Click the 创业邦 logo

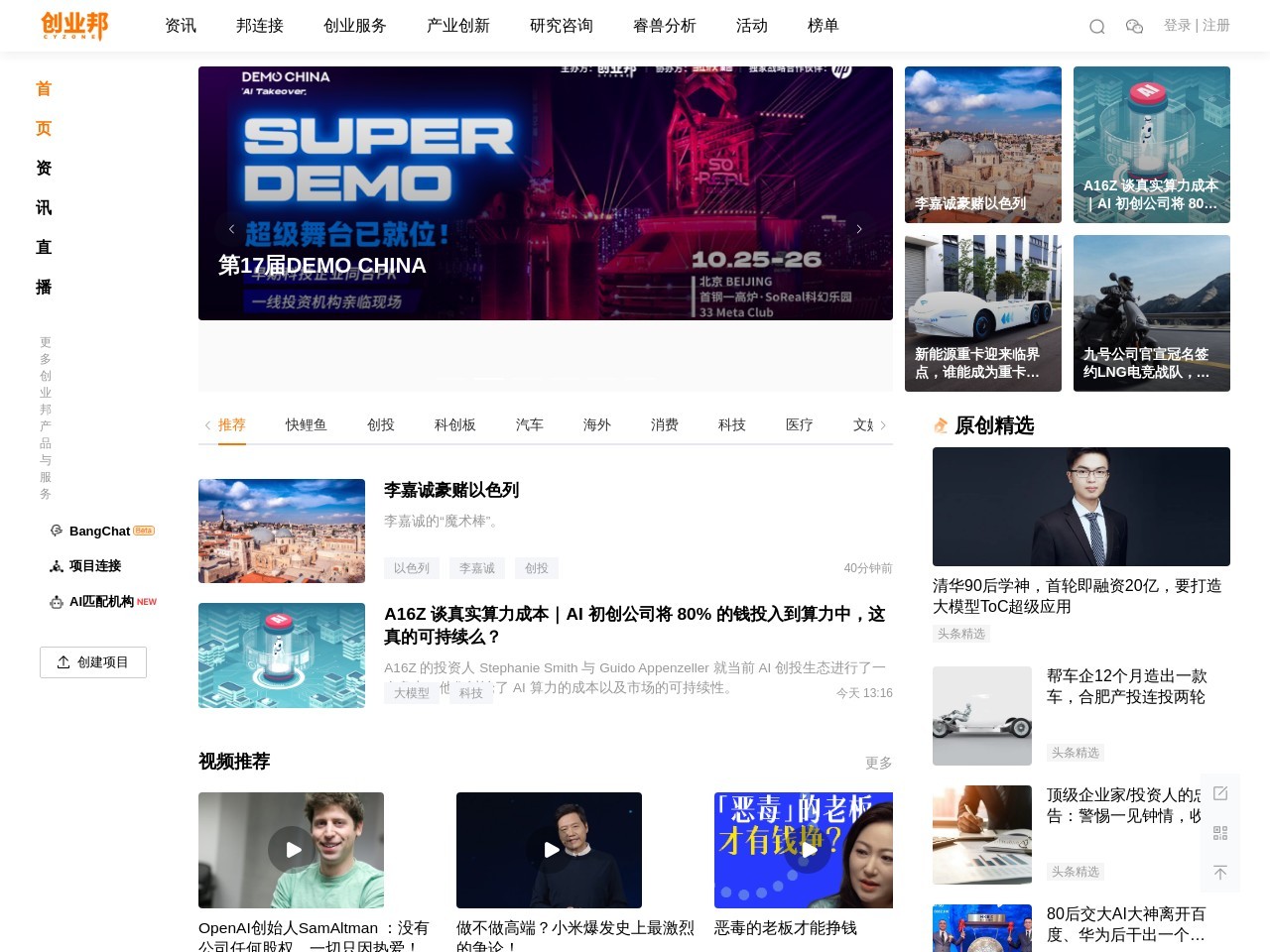(x=74, y=26)
